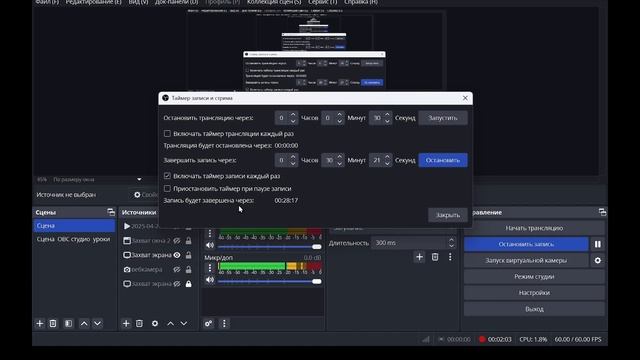640x360 pixels.
Task: Add a new scene with plus icon
Action: pyautogui.click(x=40, y=323)
